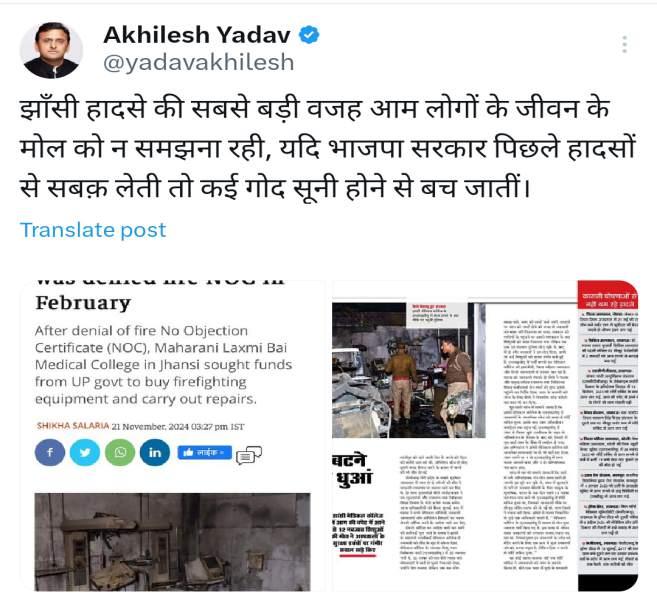Click the blue verified badge
This screenshot has height=605, width=657.
point(309,35)
